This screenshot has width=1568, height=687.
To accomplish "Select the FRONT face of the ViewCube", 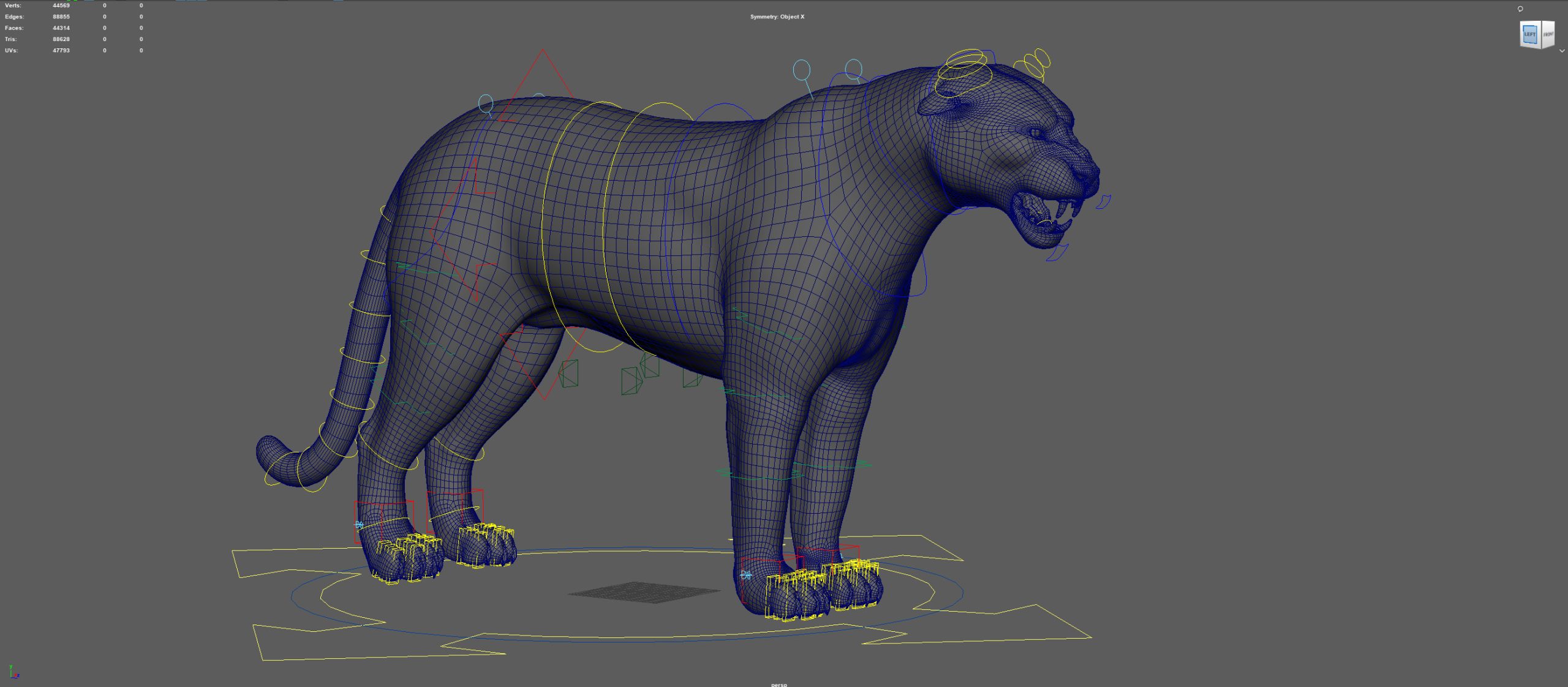I will tap(1548, 34).
